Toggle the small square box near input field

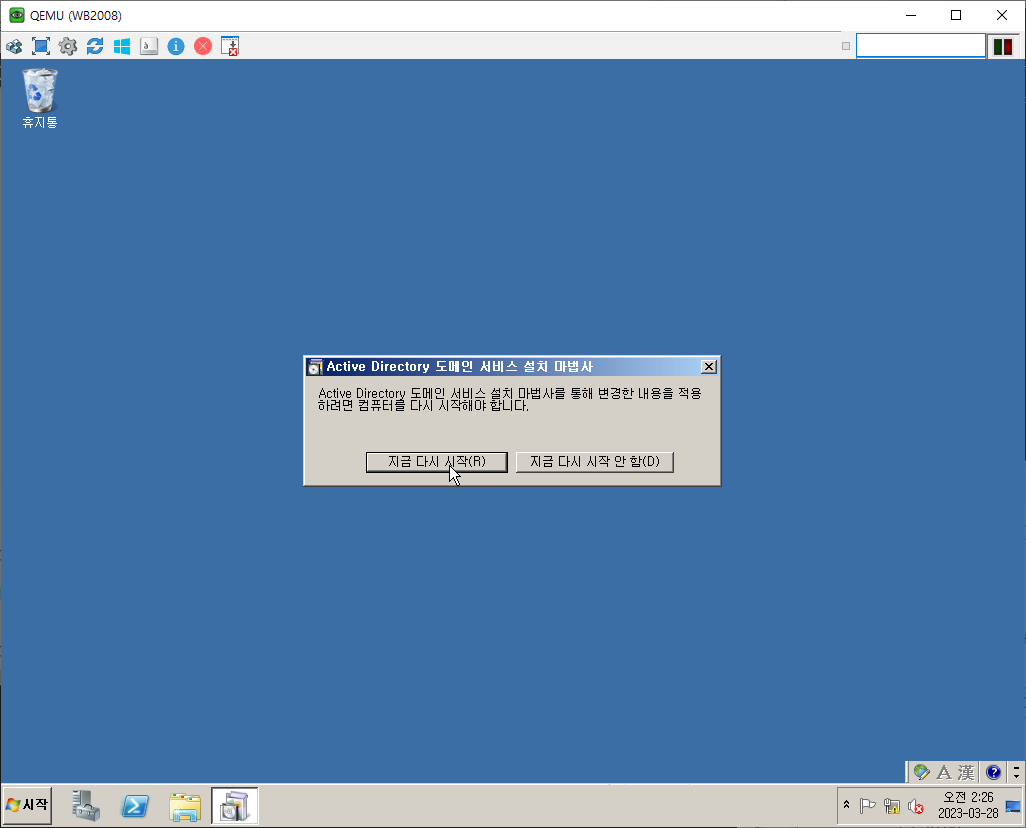tap(846, 46)
